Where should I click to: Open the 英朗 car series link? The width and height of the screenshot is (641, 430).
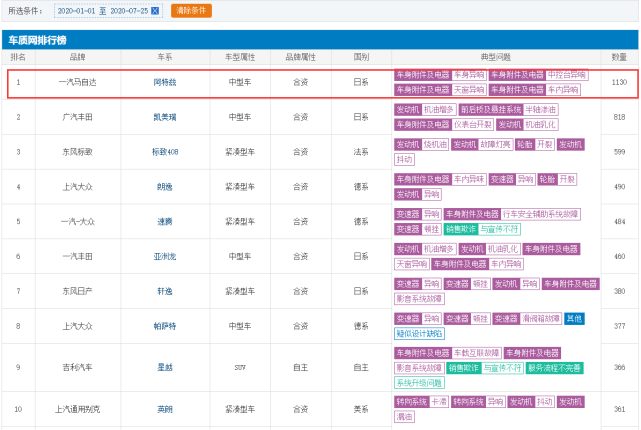(x=165, y=409)
